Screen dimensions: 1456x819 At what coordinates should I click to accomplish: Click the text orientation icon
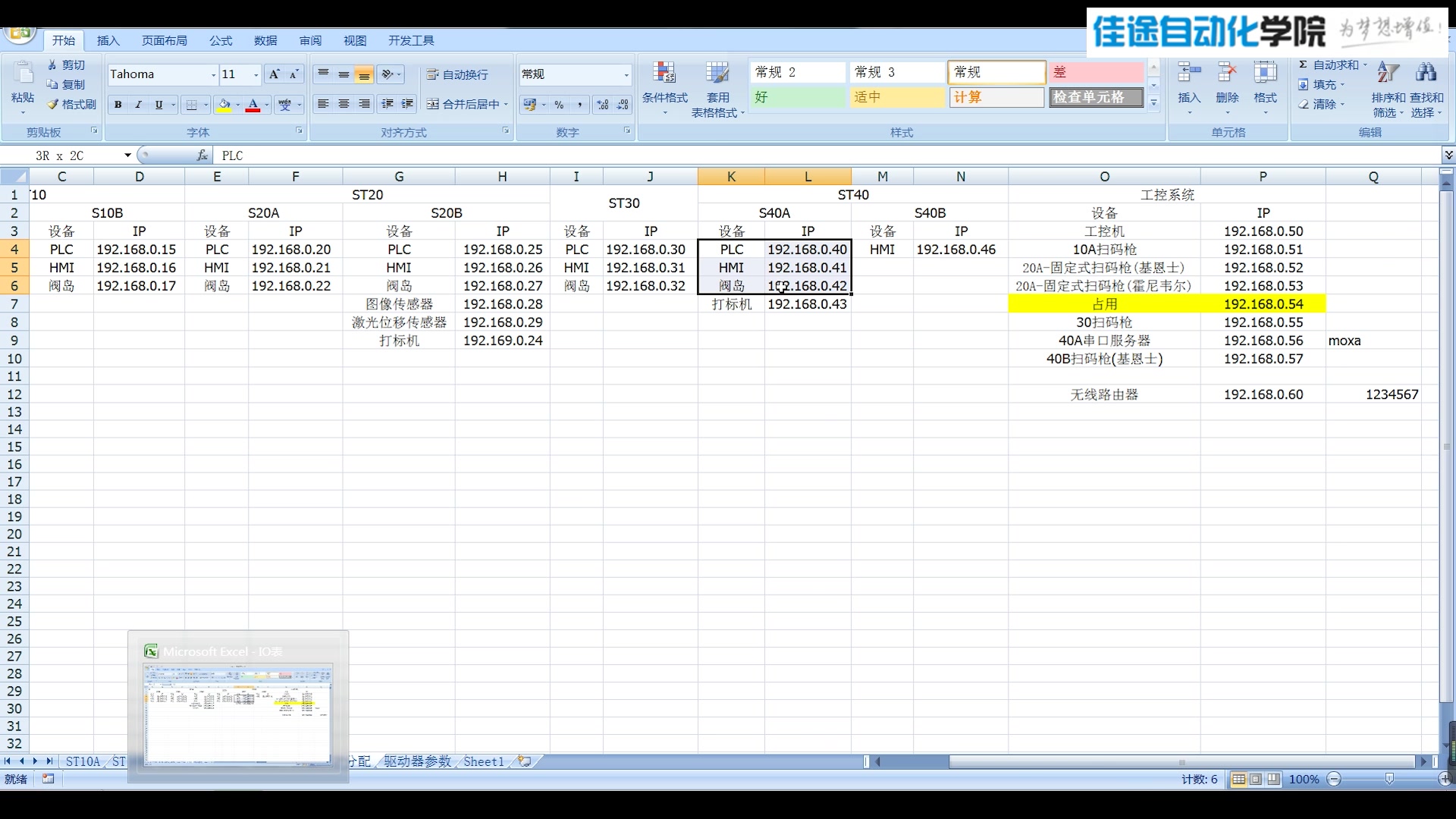(x=388, y=74)
